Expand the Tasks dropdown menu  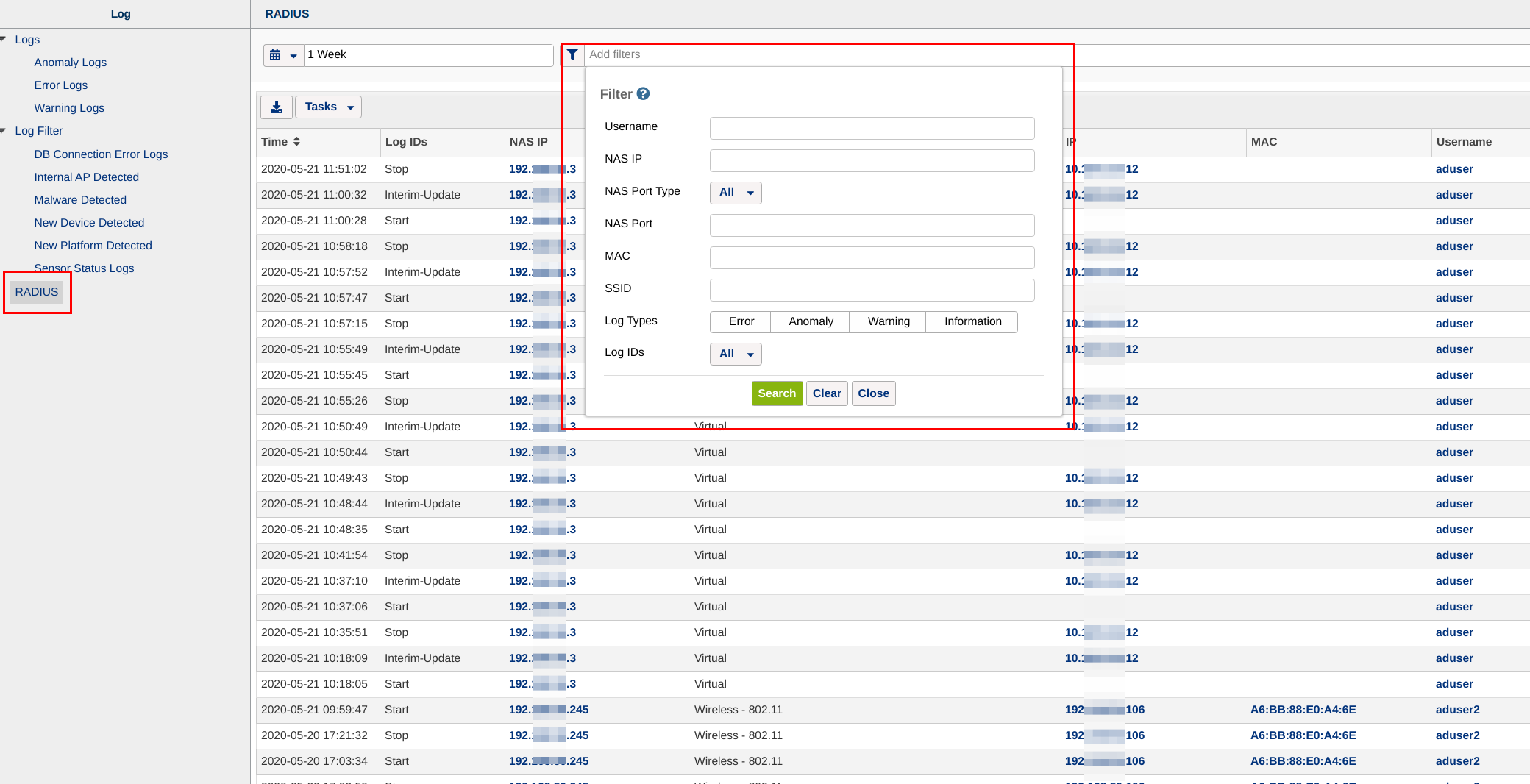[329, 107]
